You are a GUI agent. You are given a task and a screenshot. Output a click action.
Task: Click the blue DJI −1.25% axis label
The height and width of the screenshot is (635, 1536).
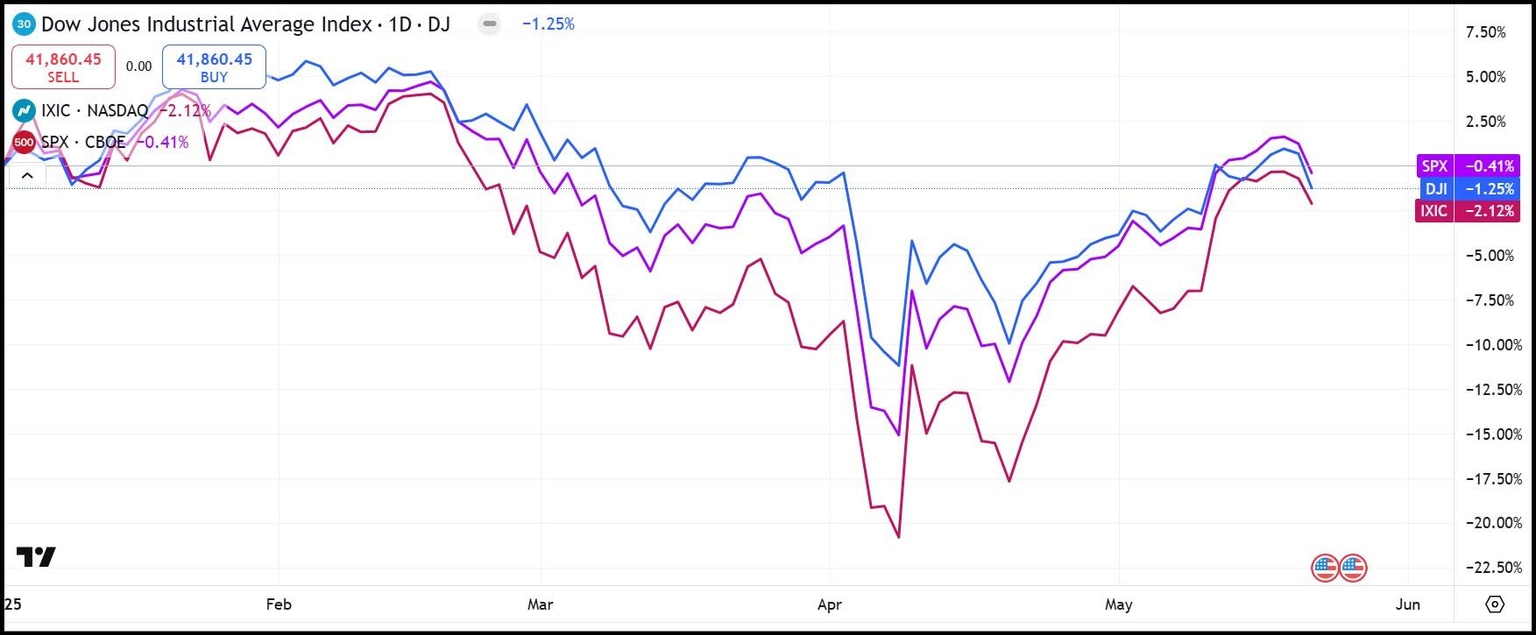[x=1467, y=188]
